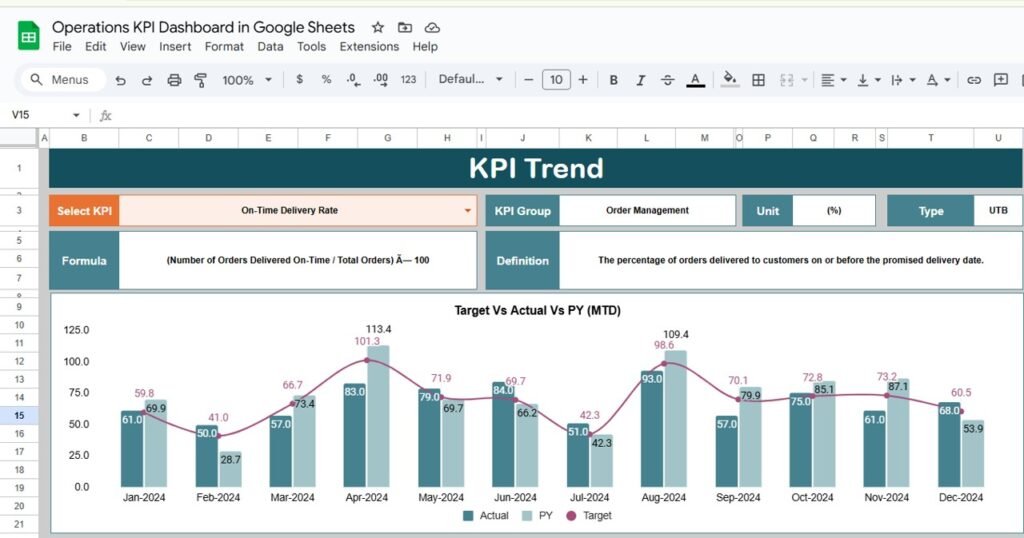Move document with the folder icon
Screen dimensions: 1024x538
point(405,27)
